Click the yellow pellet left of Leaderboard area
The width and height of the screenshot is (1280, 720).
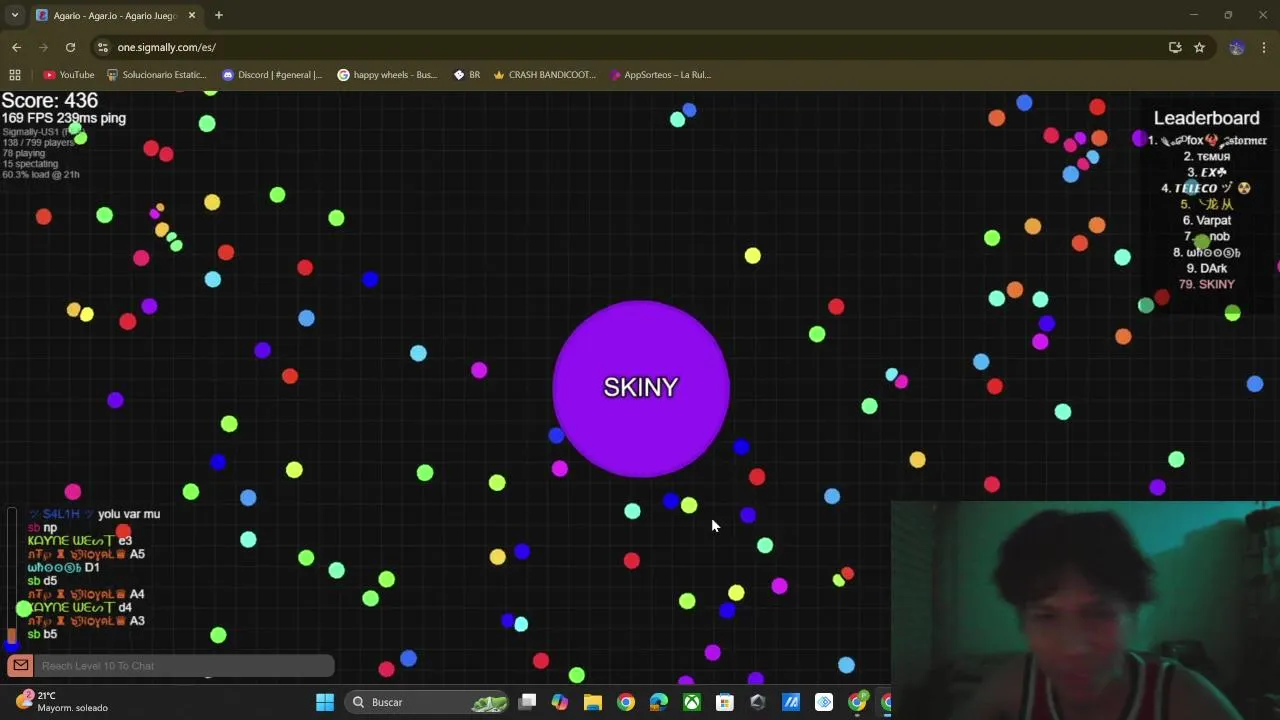click(752, 256)
